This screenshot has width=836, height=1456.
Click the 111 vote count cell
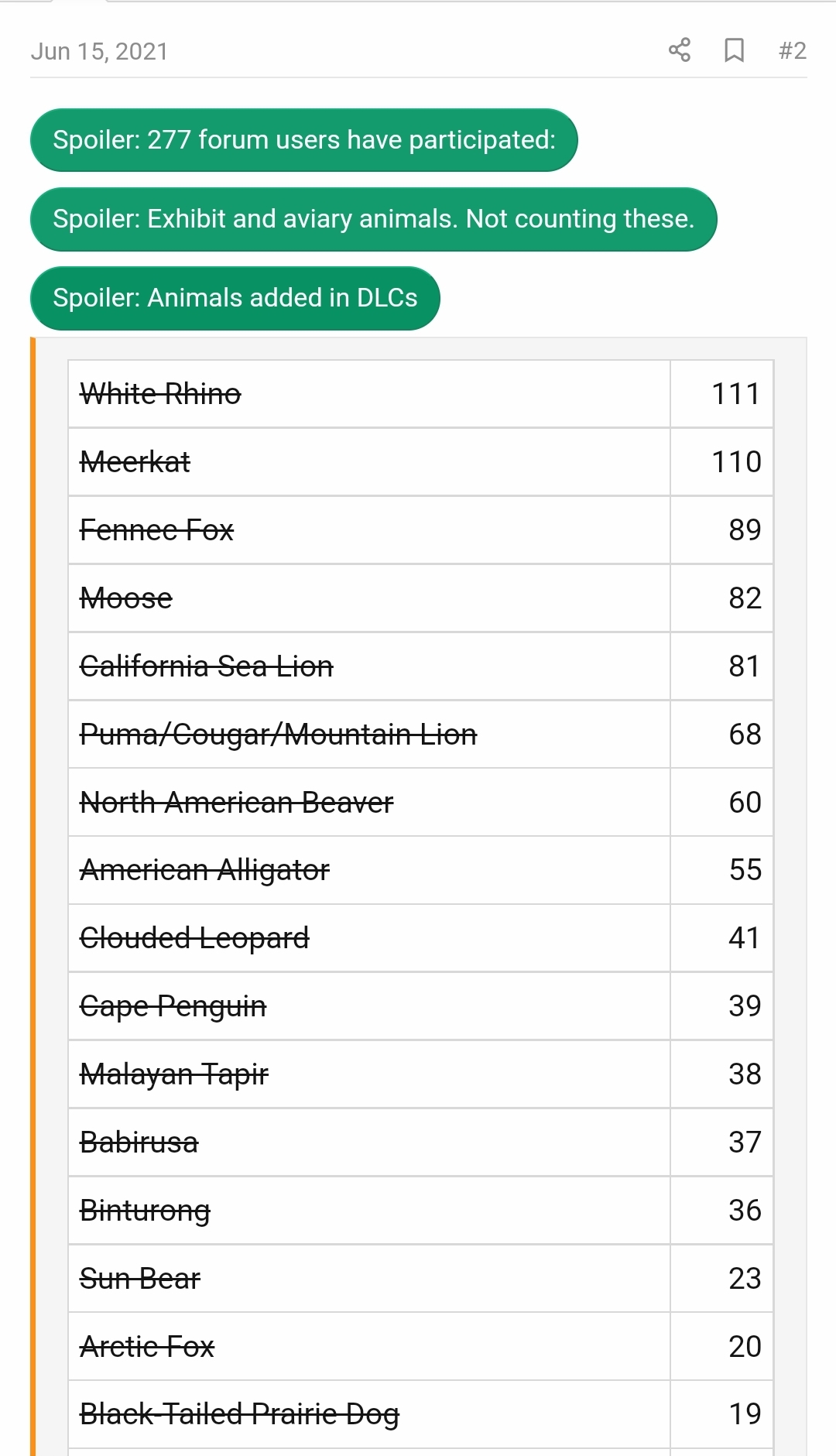pos(721,394)
